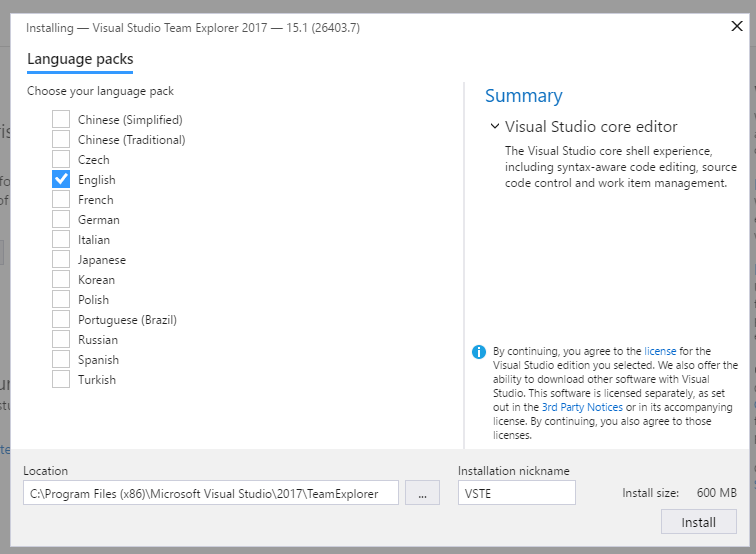Check the Chinese (Simplified) language pack
This screenshot has height=554, width=756.
click(x=61, y=119)
